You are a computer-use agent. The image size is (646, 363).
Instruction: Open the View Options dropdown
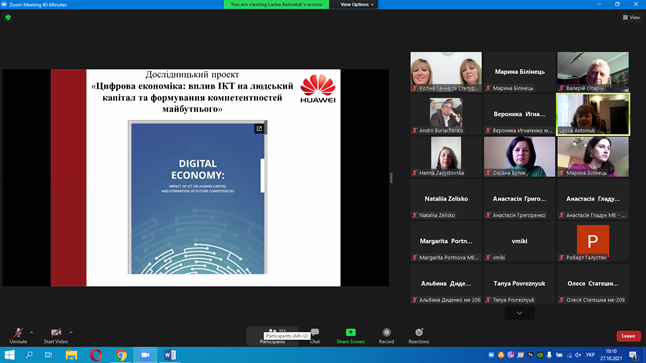point(357,5)
